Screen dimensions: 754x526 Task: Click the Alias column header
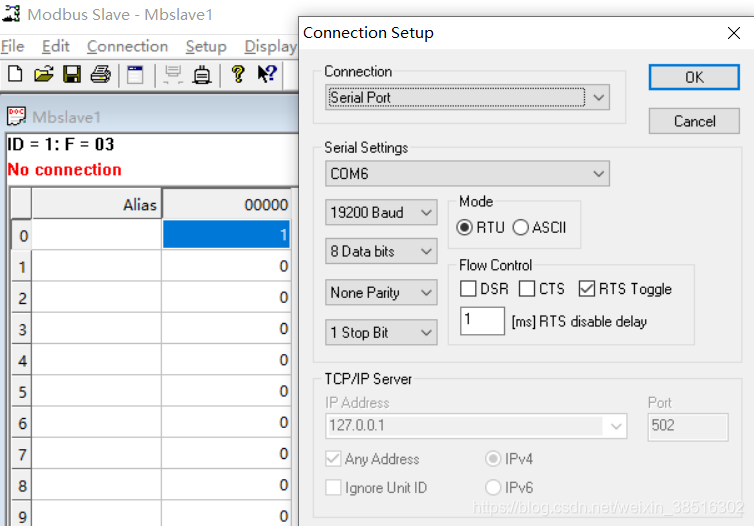(x=97, y=204)
